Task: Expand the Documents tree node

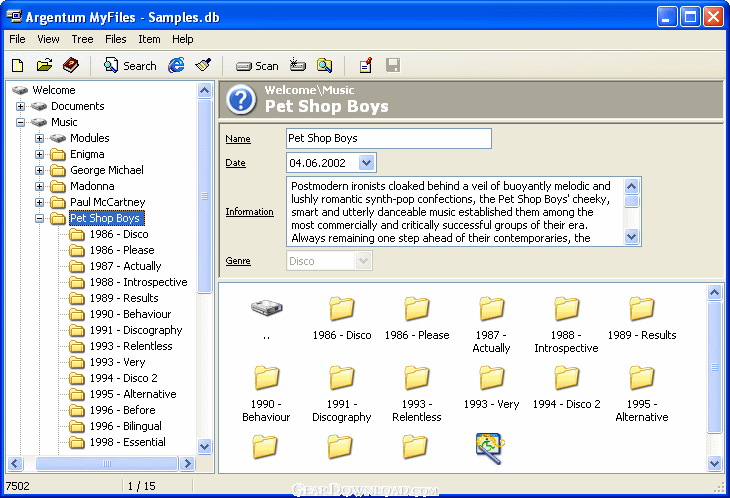Action: (x=20, y=106)
